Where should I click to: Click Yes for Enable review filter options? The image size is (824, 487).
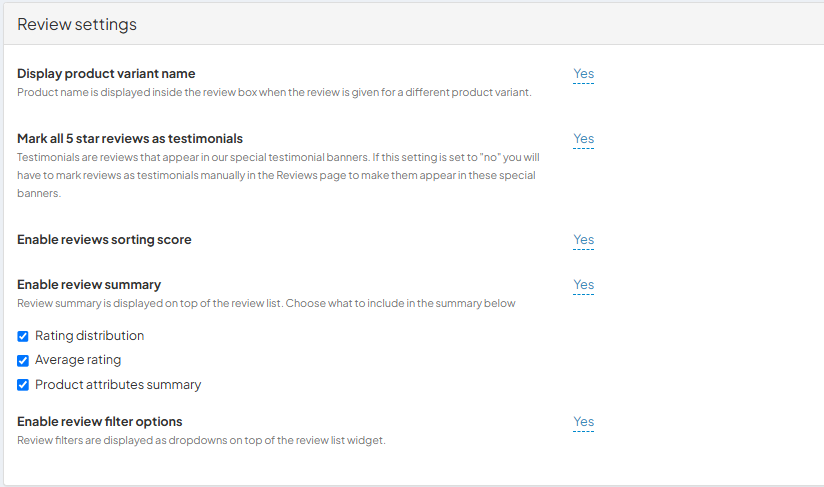(x=583, y=422)
